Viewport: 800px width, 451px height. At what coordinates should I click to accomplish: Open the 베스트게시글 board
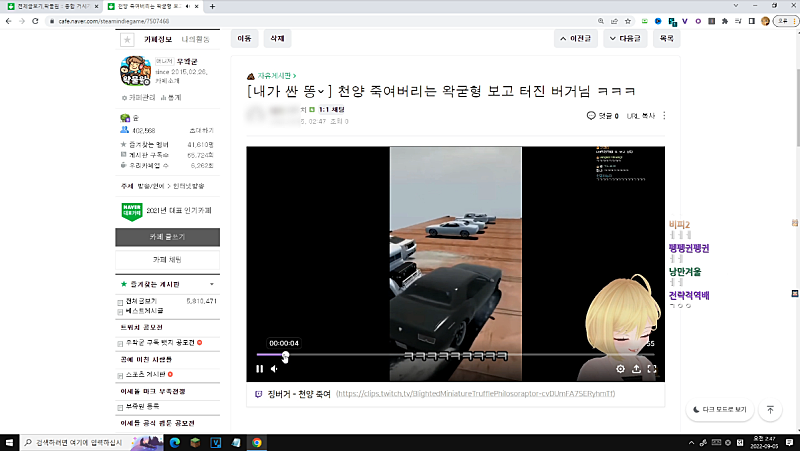(x=145, y=310)
